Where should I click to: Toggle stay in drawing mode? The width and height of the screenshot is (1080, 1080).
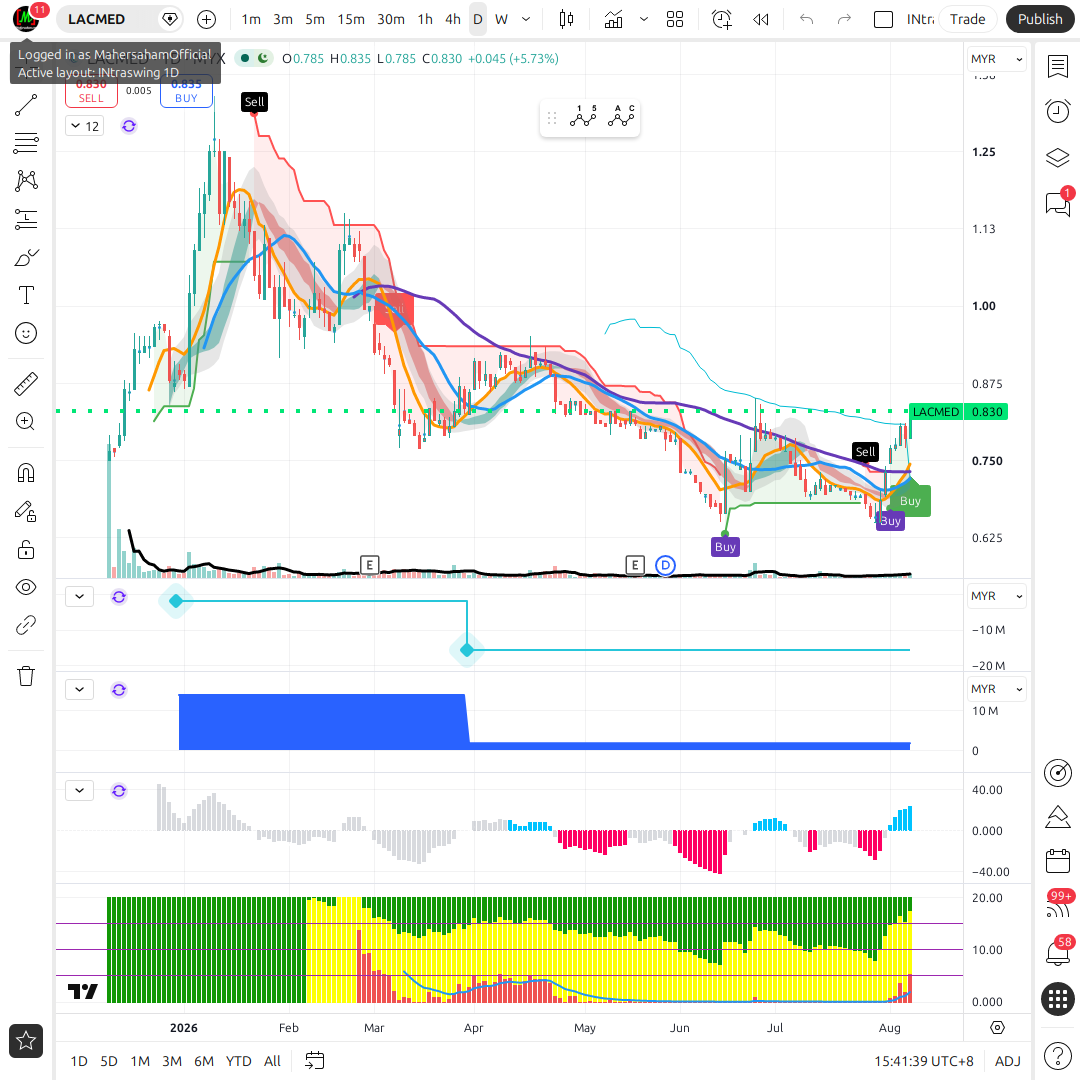click(26, 511)
